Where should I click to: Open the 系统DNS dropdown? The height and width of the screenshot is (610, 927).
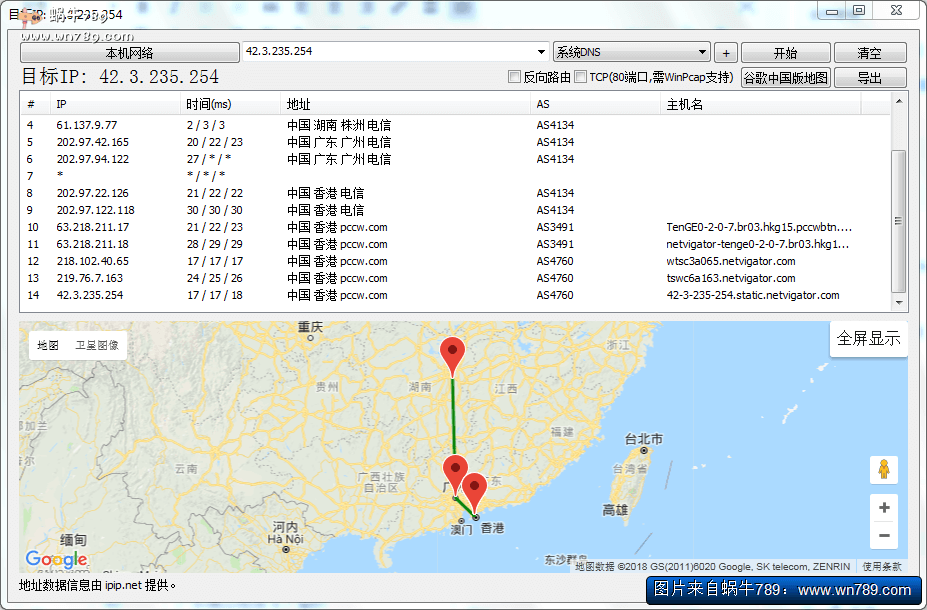[x=702, y=52]
